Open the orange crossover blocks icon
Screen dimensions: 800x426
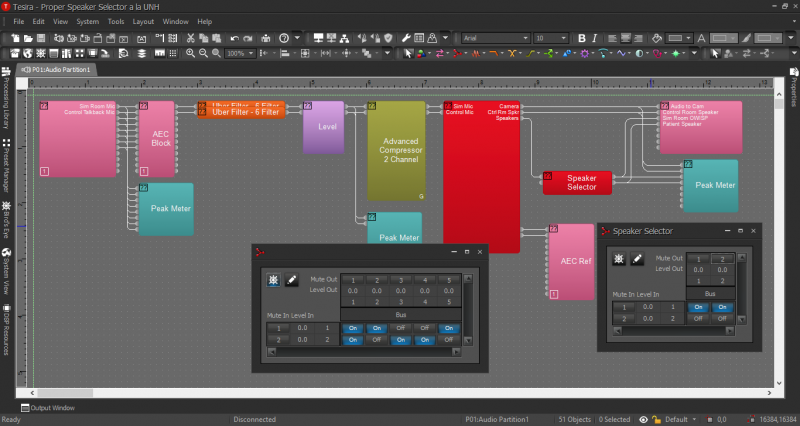click(512, 53)
